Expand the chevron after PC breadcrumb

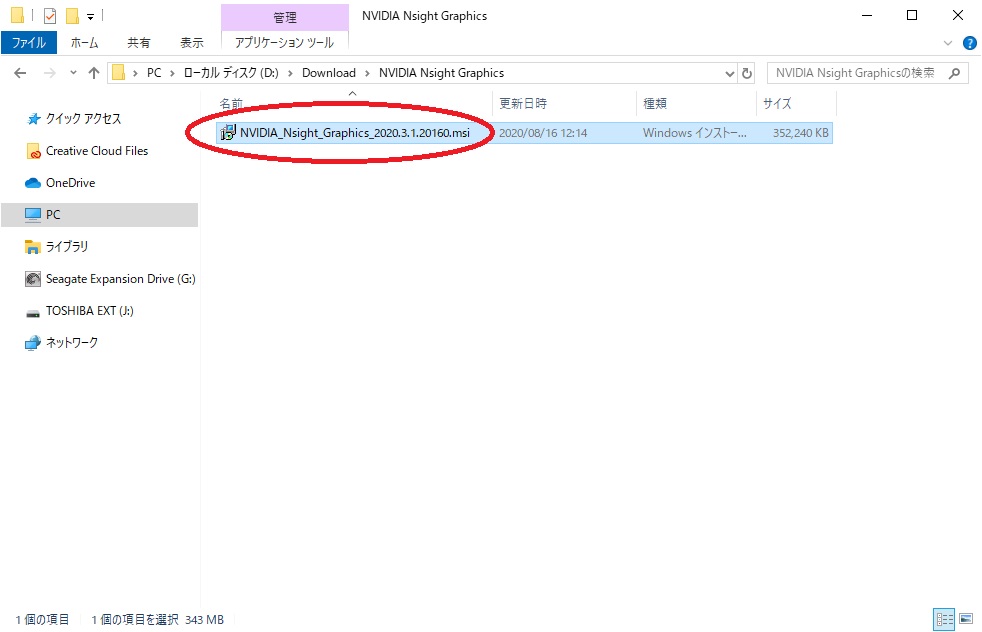172,73
